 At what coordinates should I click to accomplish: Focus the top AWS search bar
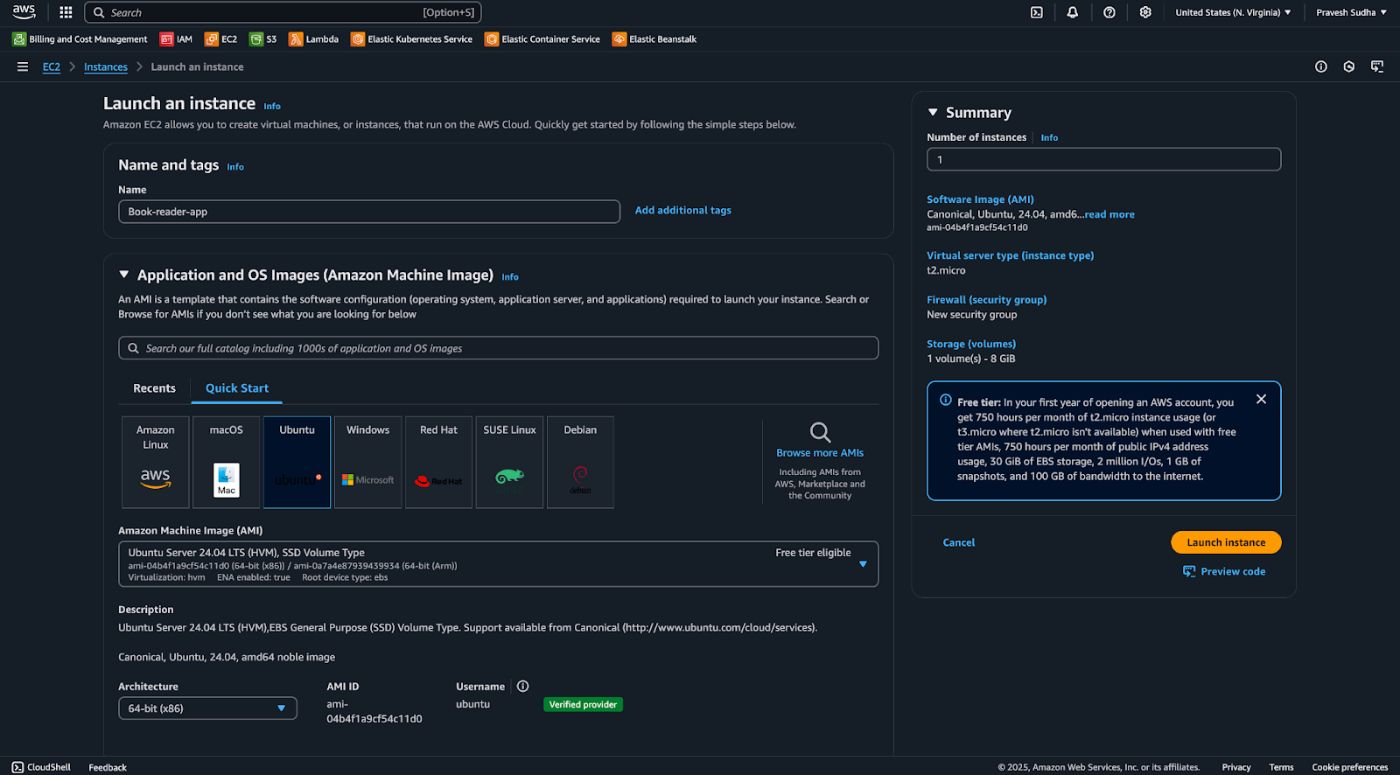[283, 12]
